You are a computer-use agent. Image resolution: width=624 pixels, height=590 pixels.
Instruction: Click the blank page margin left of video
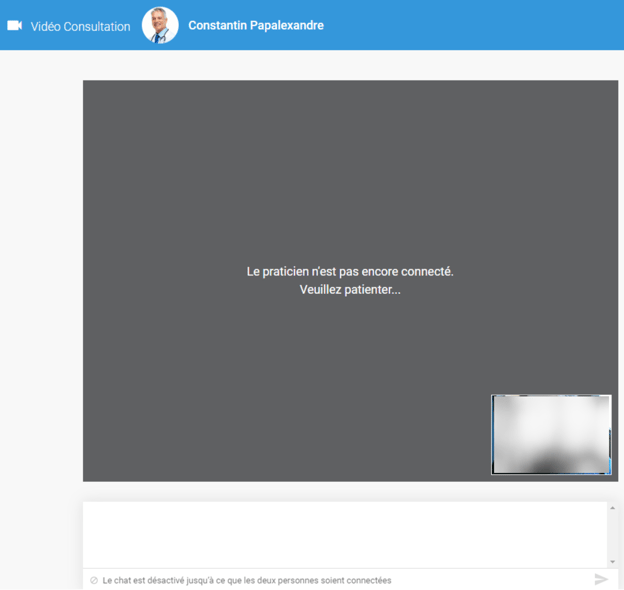(40, 300)
